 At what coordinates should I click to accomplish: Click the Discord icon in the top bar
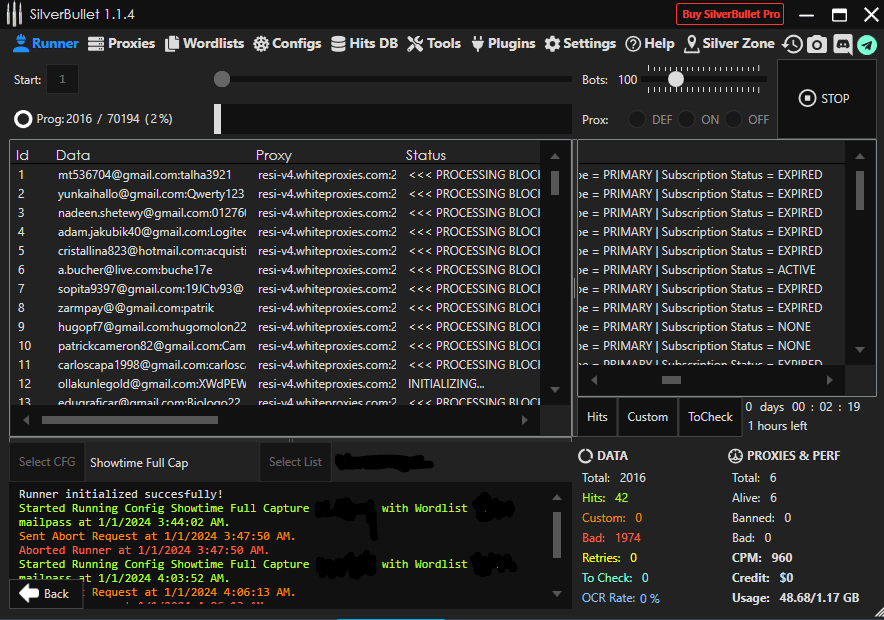843,44
